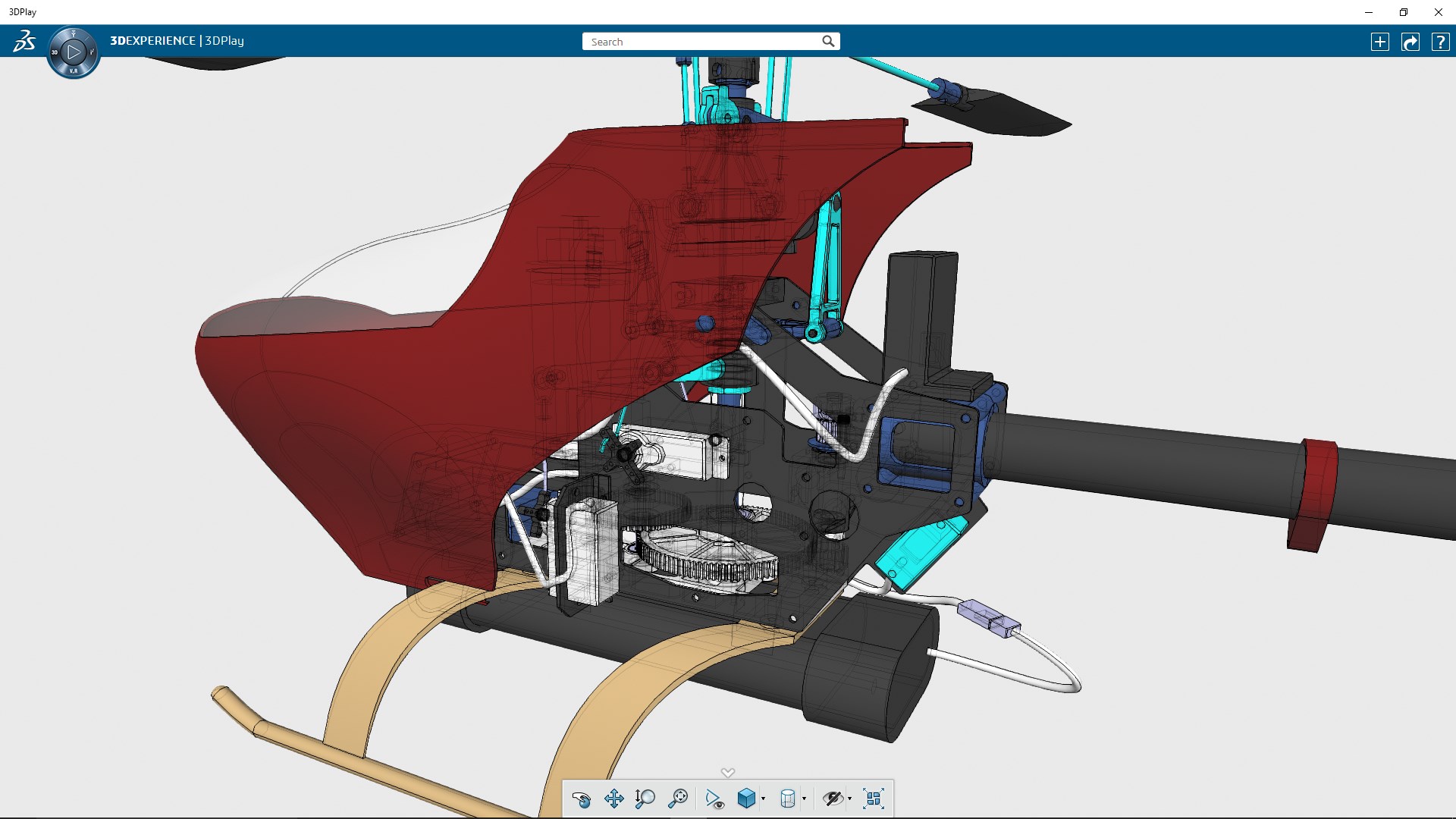Click the Fit All In view icon

click(874, 799)
